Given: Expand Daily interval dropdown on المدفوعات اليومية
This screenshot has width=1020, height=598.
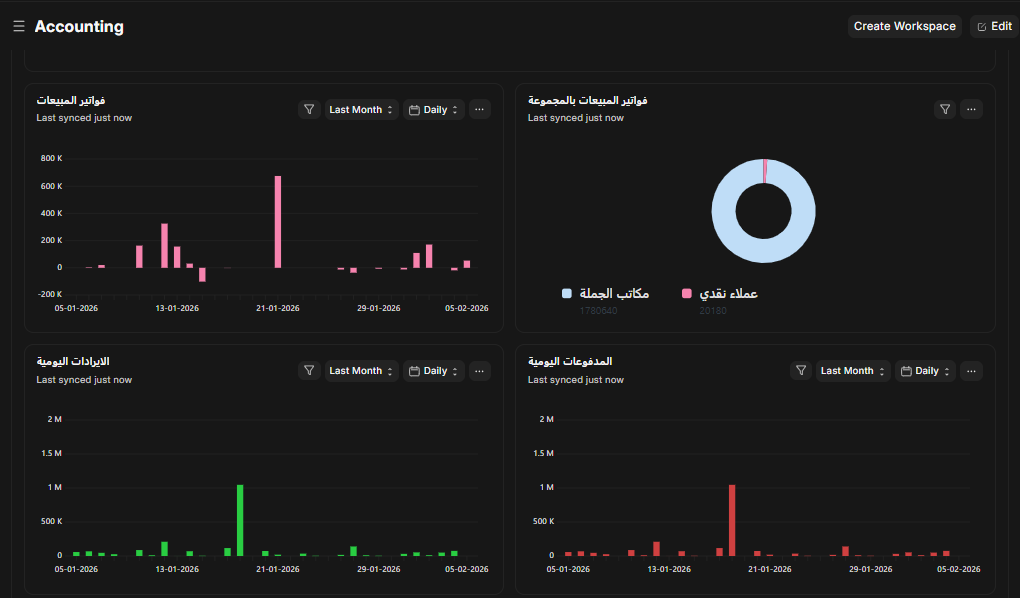Looking at the screenshot, I should (925, 371).
